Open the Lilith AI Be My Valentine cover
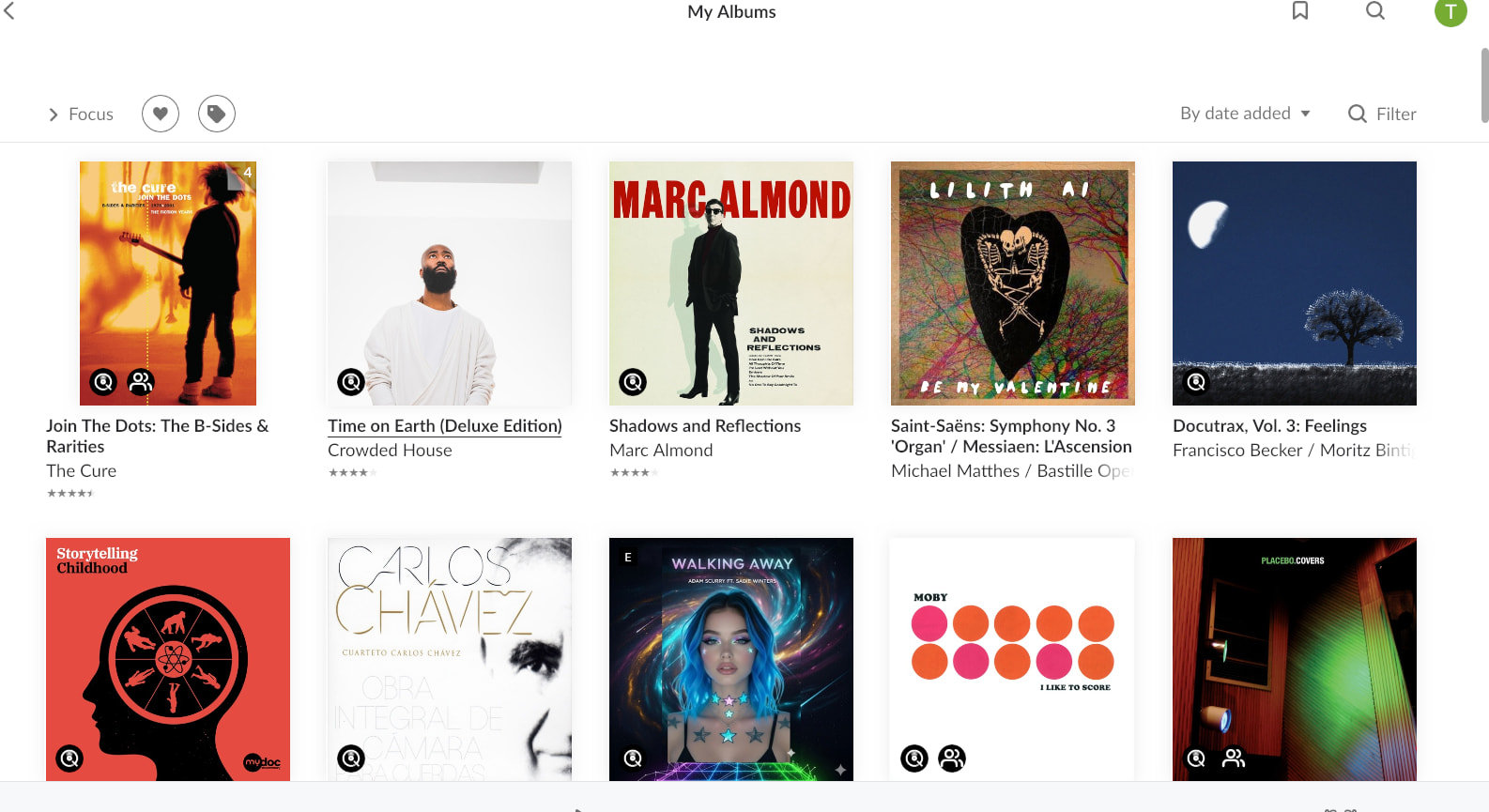 pos(1013,283)
